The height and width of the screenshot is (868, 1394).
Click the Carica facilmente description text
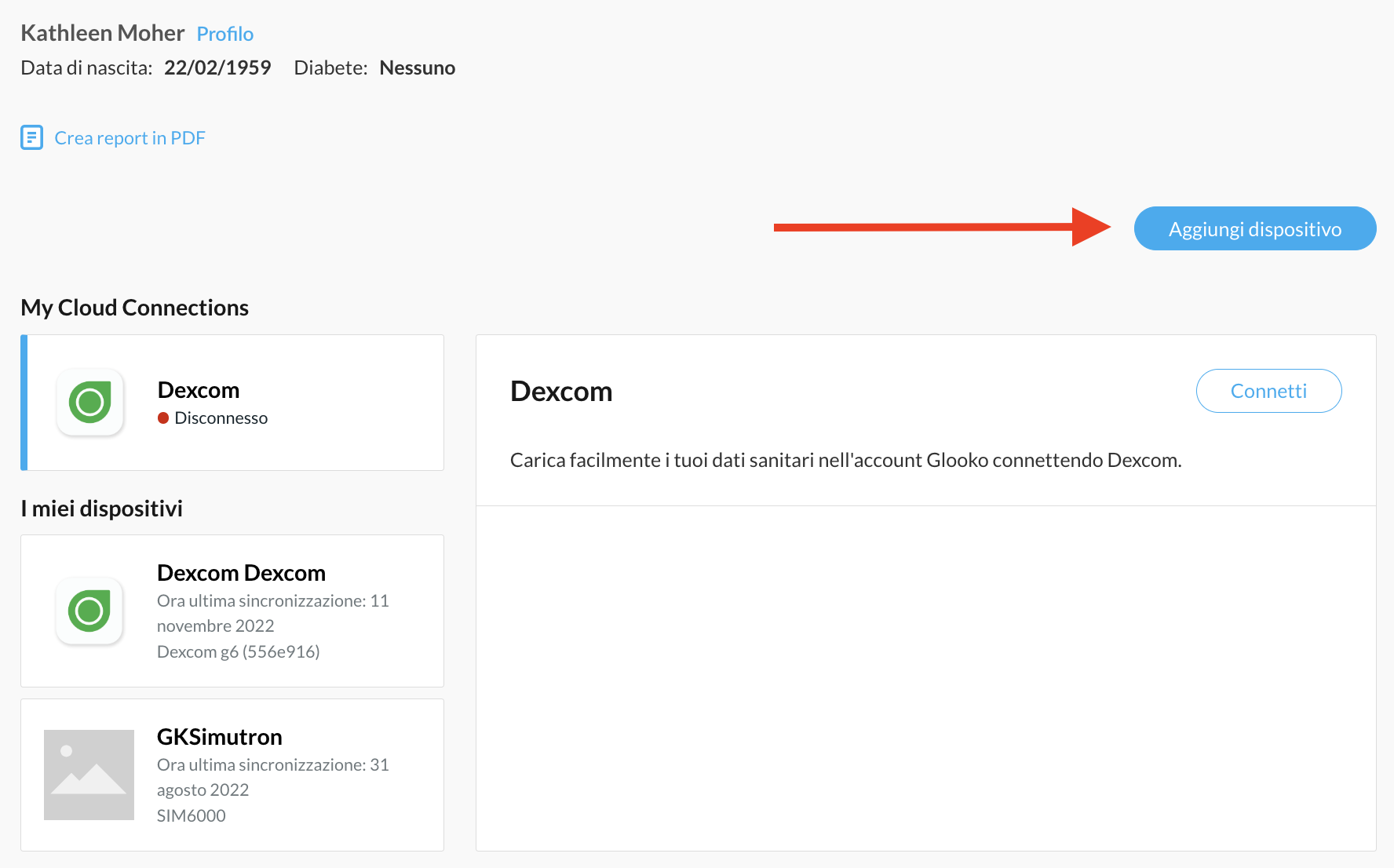pyautogui.click(x=845, y=460)
